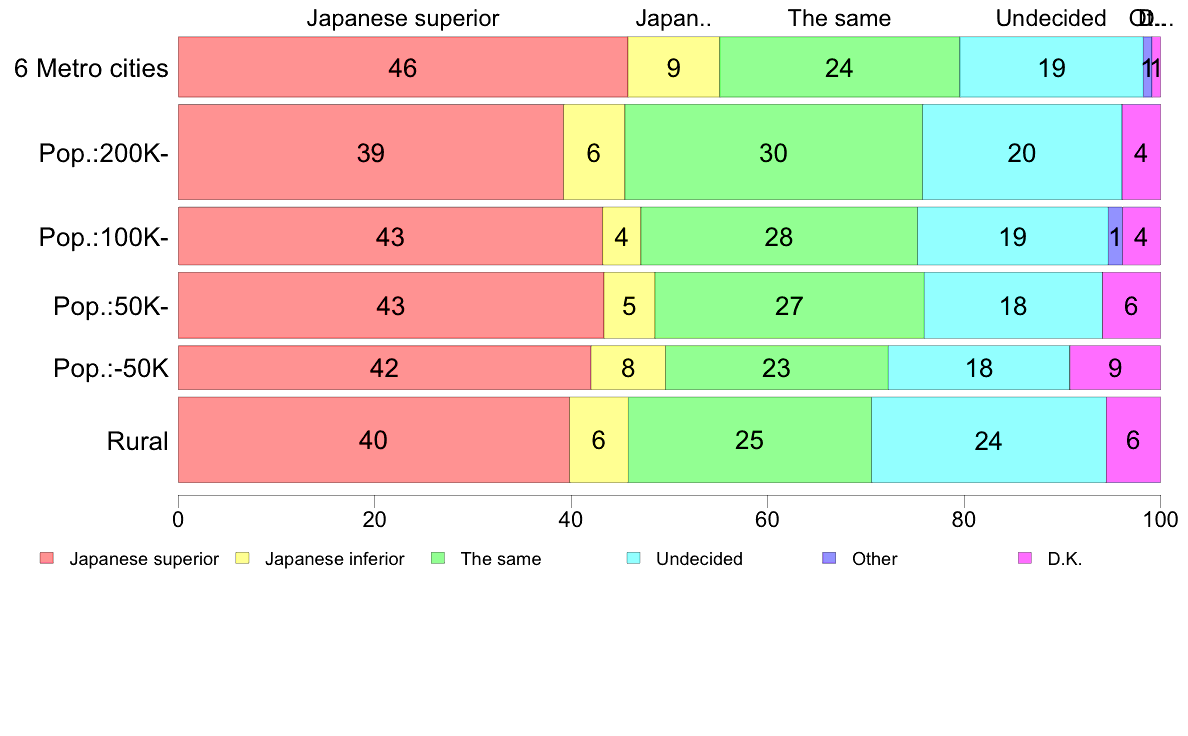The width and height of the screenshot is (1188, 736).
Task: Click the cyan 24 segment in Rural bar
Action: tap(989, 440)
